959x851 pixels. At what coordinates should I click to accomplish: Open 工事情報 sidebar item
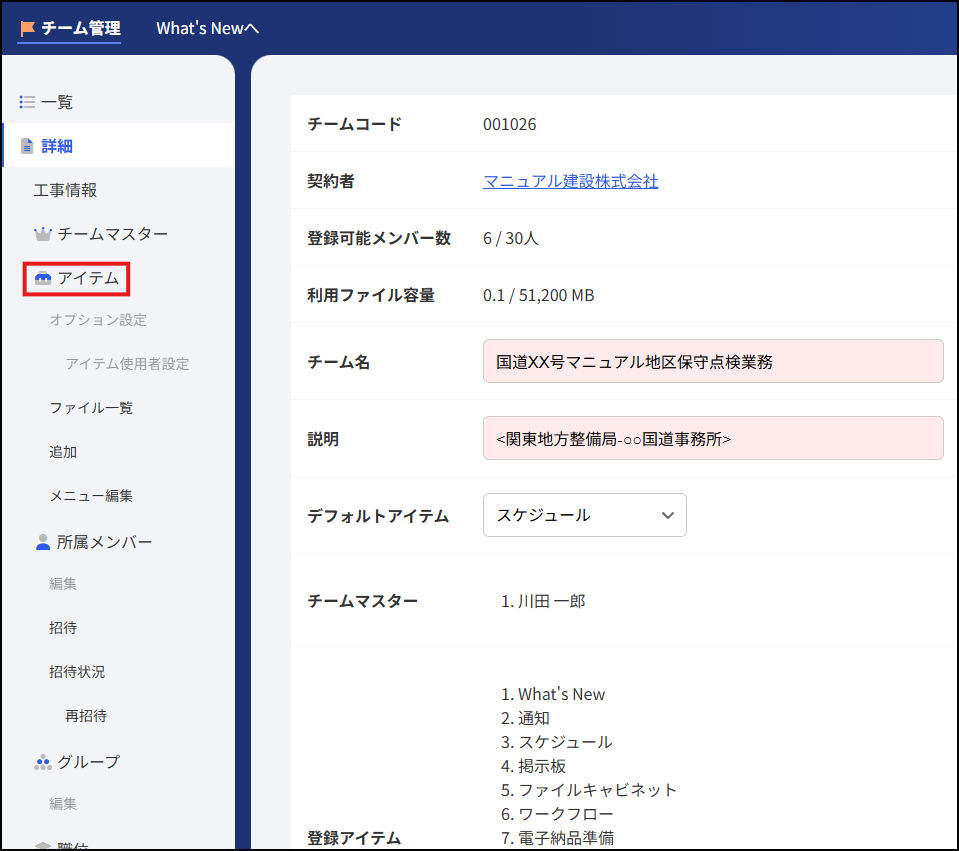pos(65,190)
